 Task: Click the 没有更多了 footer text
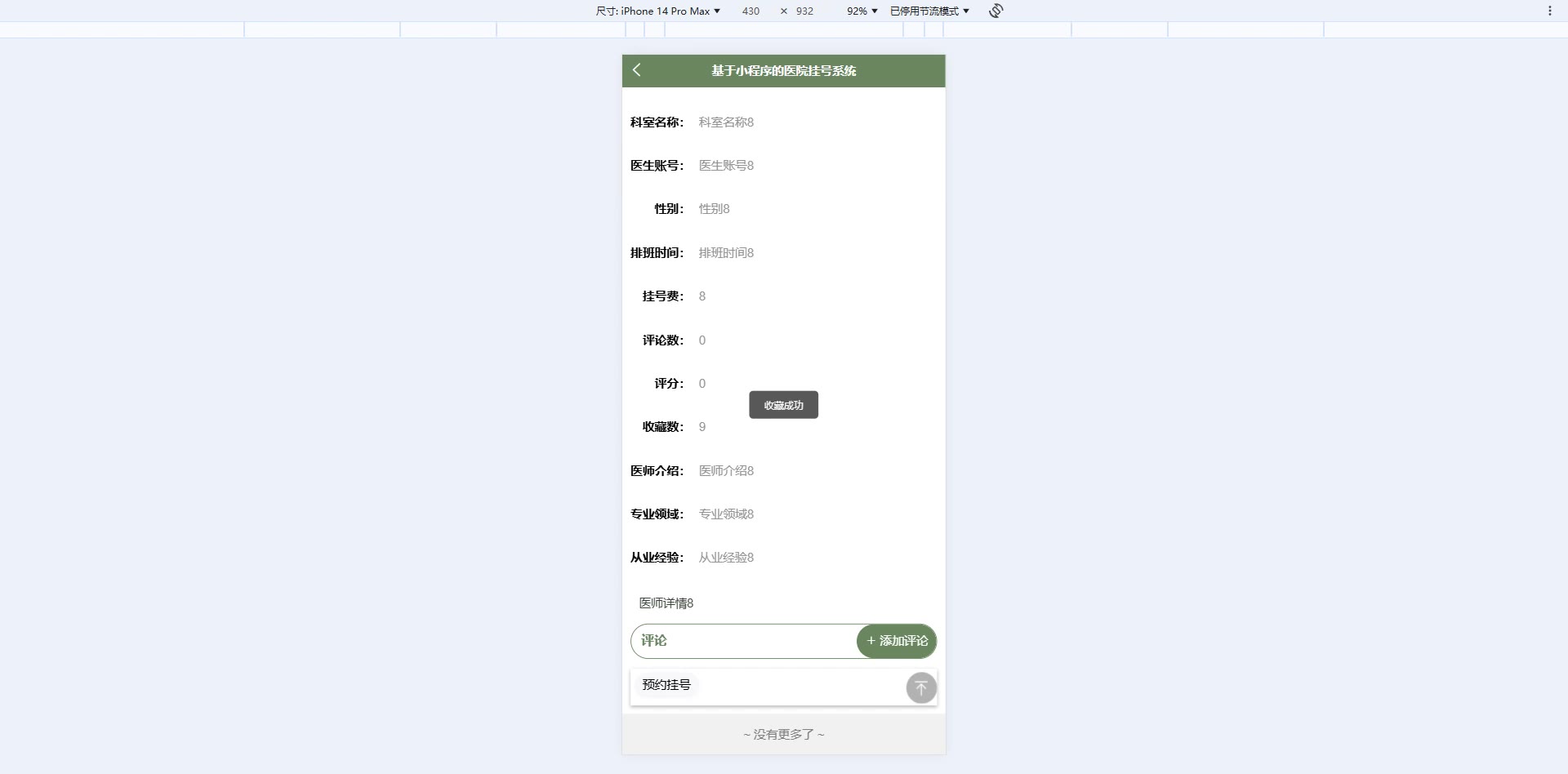[784, 735]
